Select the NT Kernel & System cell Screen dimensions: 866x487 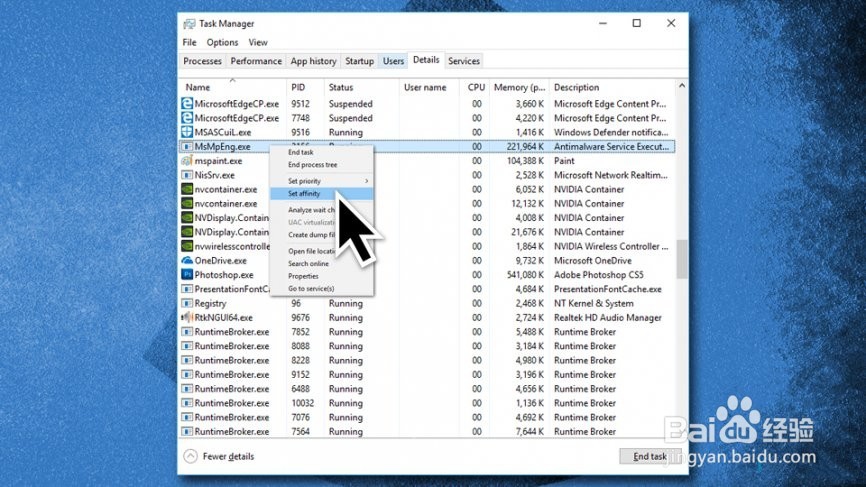click(x=594, y=303)
